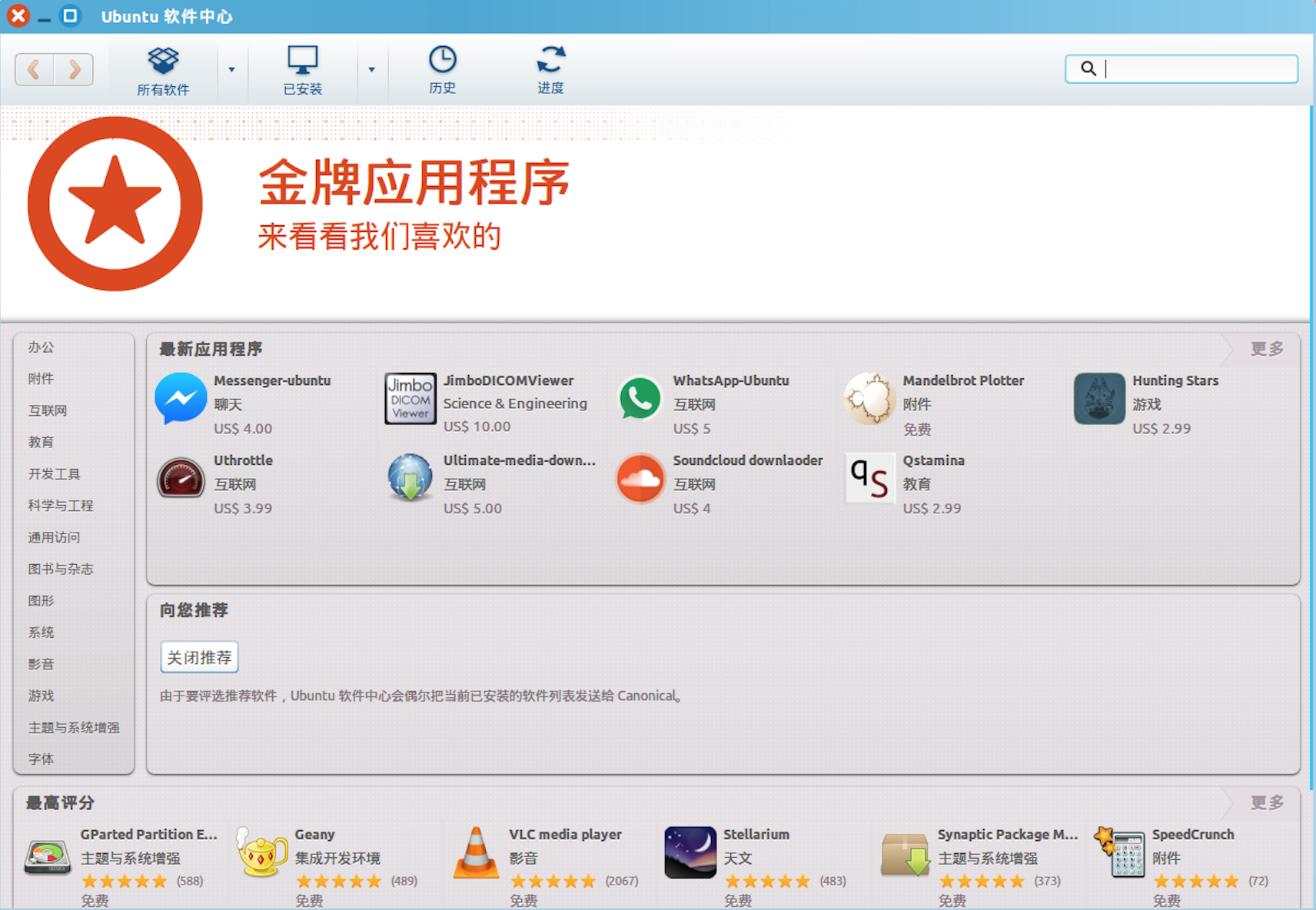Open the WhatsApp-Ubuntu app icon

coord(640,398)
